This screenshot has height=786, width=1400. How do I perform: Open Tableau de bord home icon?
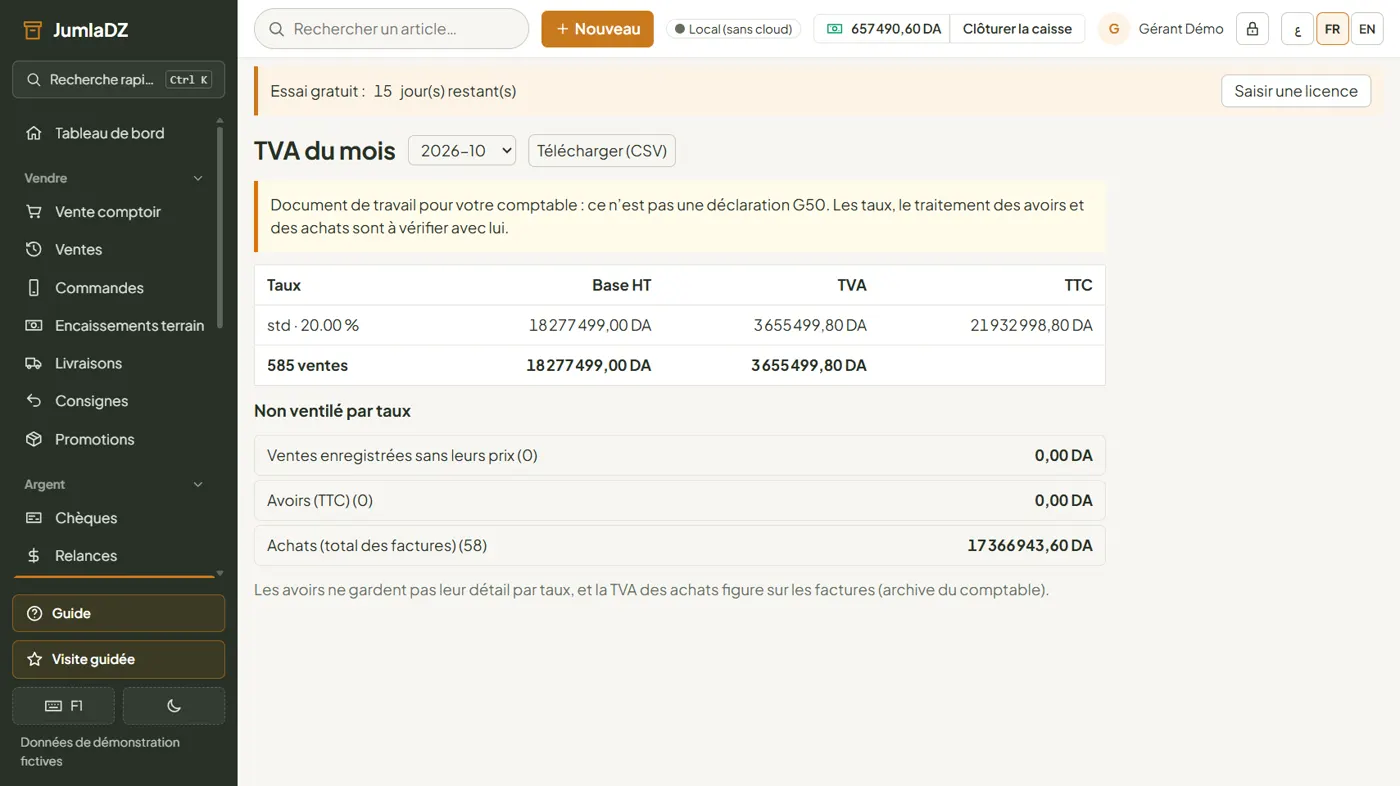pos(34,133)
